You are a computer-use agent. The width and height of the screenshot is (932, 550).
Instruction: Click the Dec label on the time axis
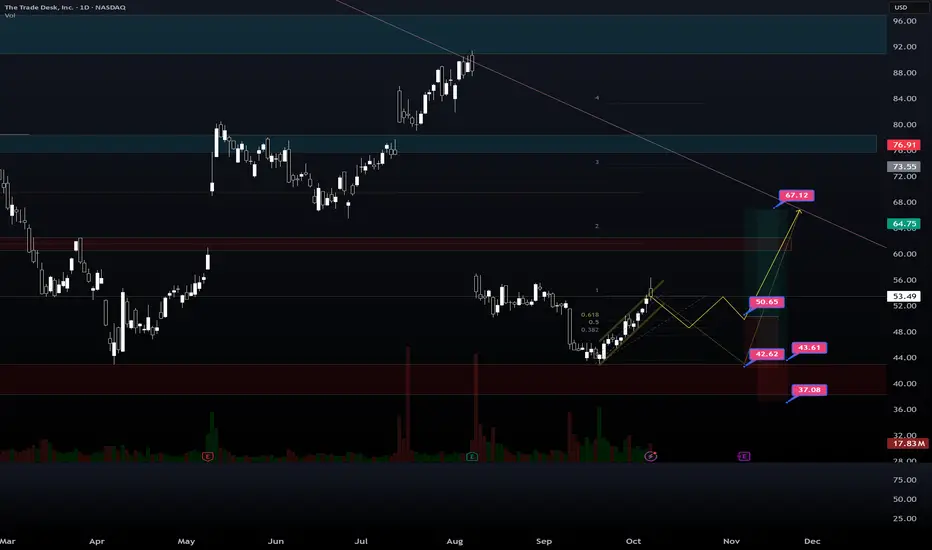[x=812, y=541]
